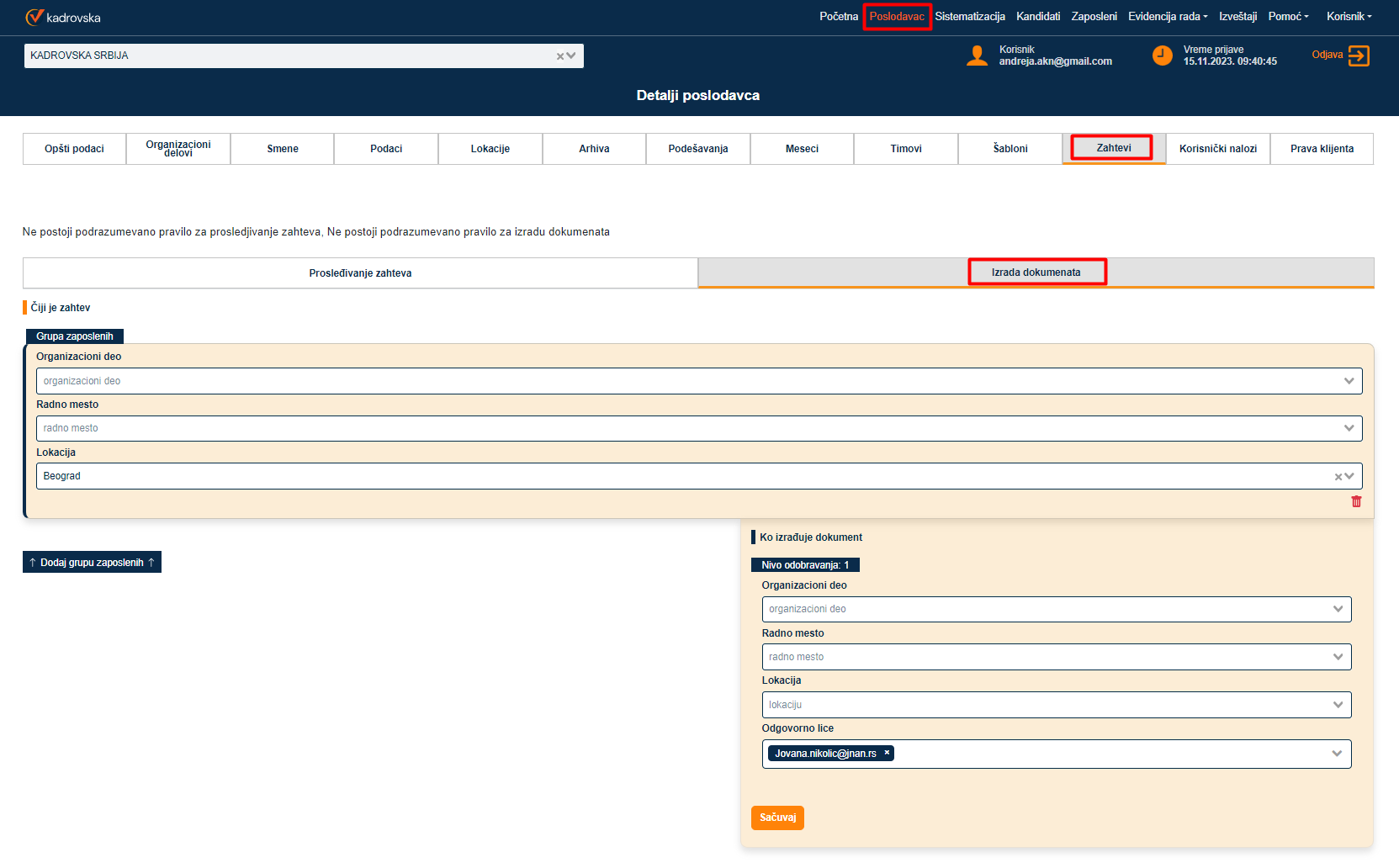
Task: Click the orange user profile icon
Action: click(977, 56)
